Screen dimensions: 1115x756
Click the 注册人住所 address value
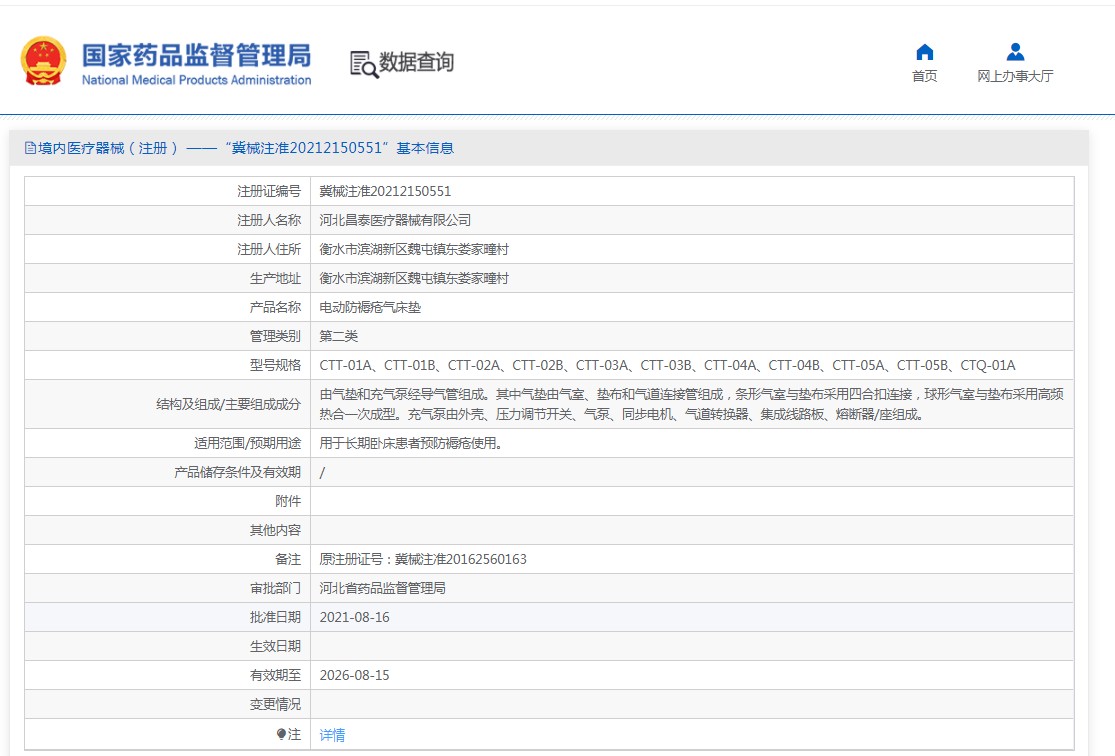(x=414, y=250)
